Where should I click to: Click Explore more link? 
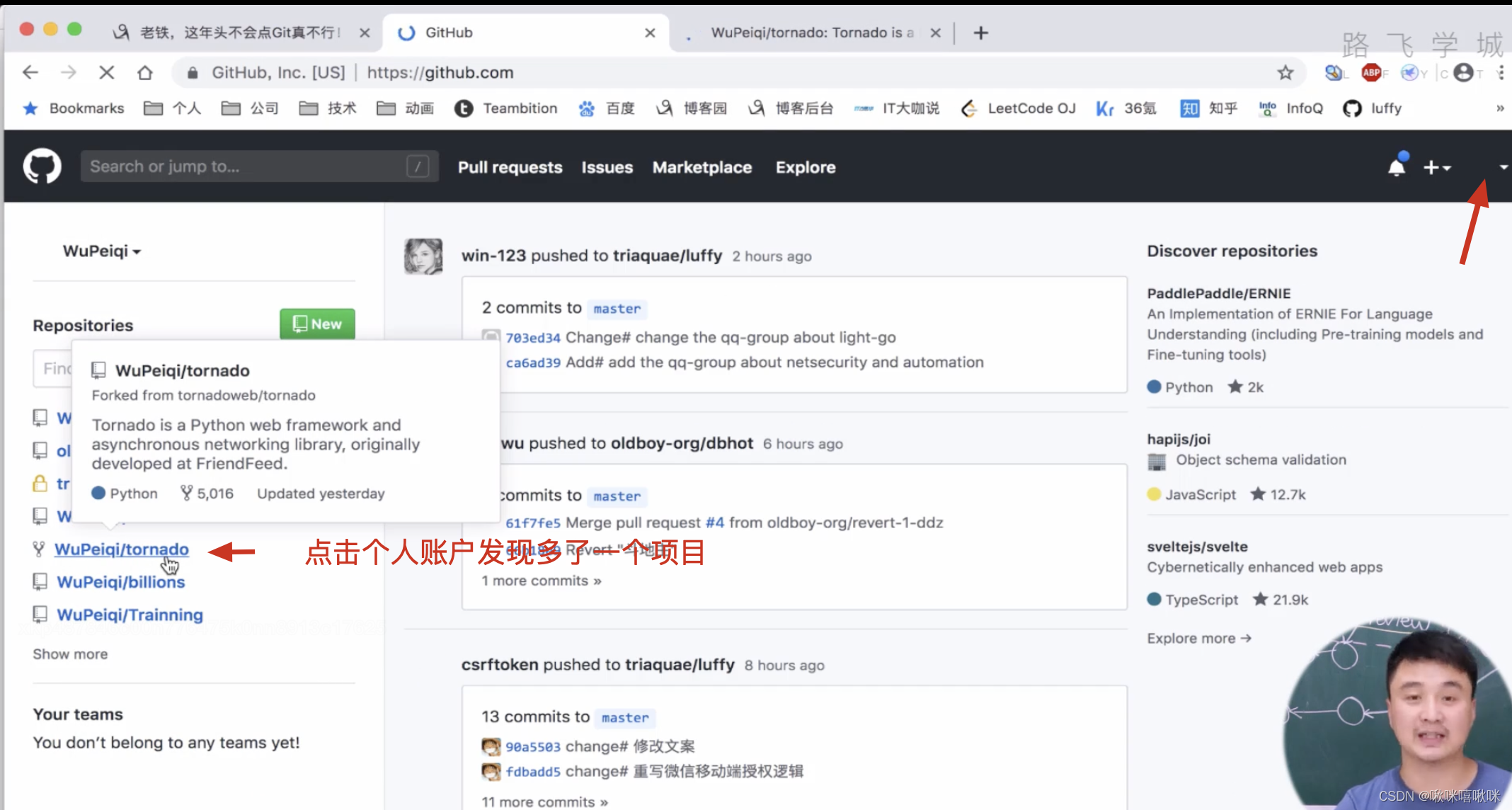tap(1199, 638)
